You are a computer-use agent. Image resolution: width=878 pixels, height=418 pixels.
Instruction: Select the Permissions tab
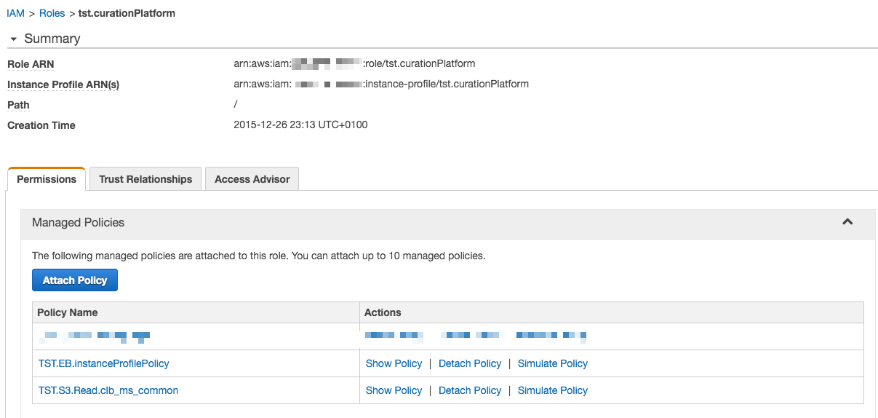[46, 179]
